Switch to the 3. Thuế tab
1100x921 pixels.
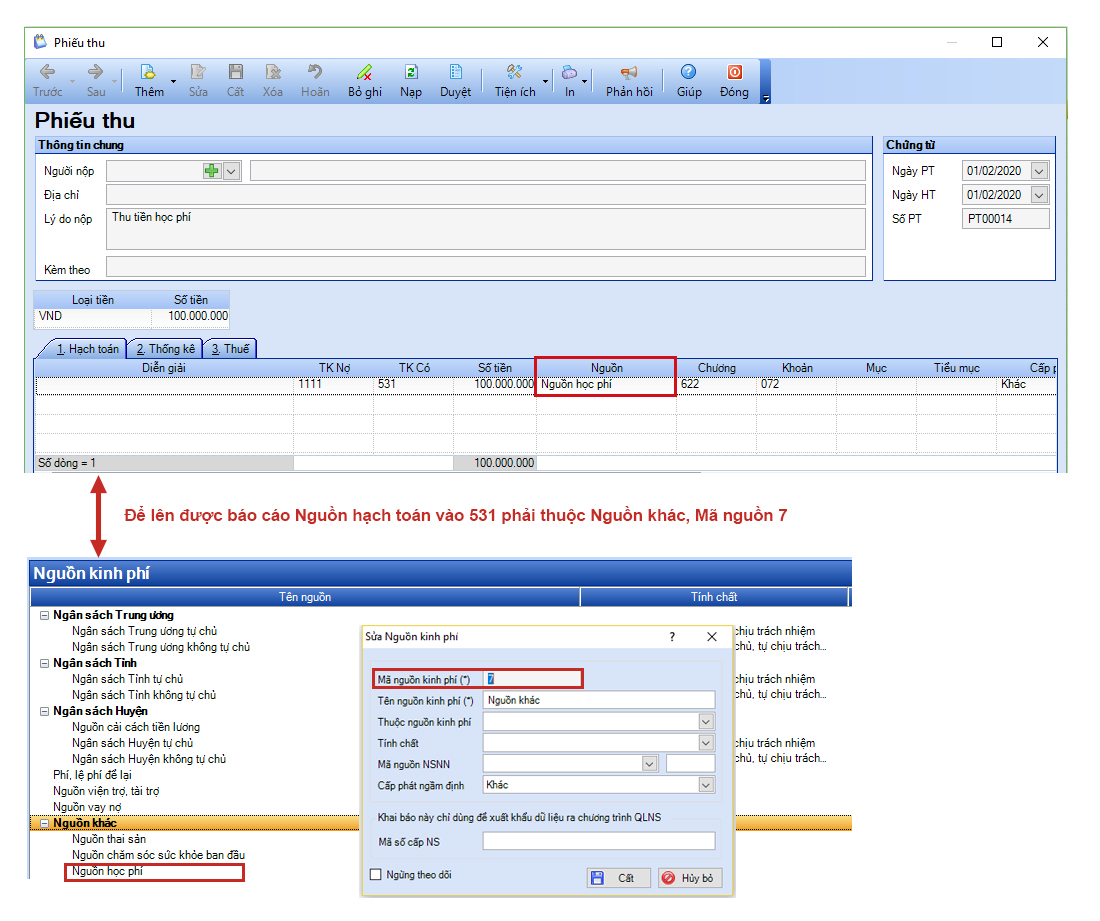click(x=230, y=349)
